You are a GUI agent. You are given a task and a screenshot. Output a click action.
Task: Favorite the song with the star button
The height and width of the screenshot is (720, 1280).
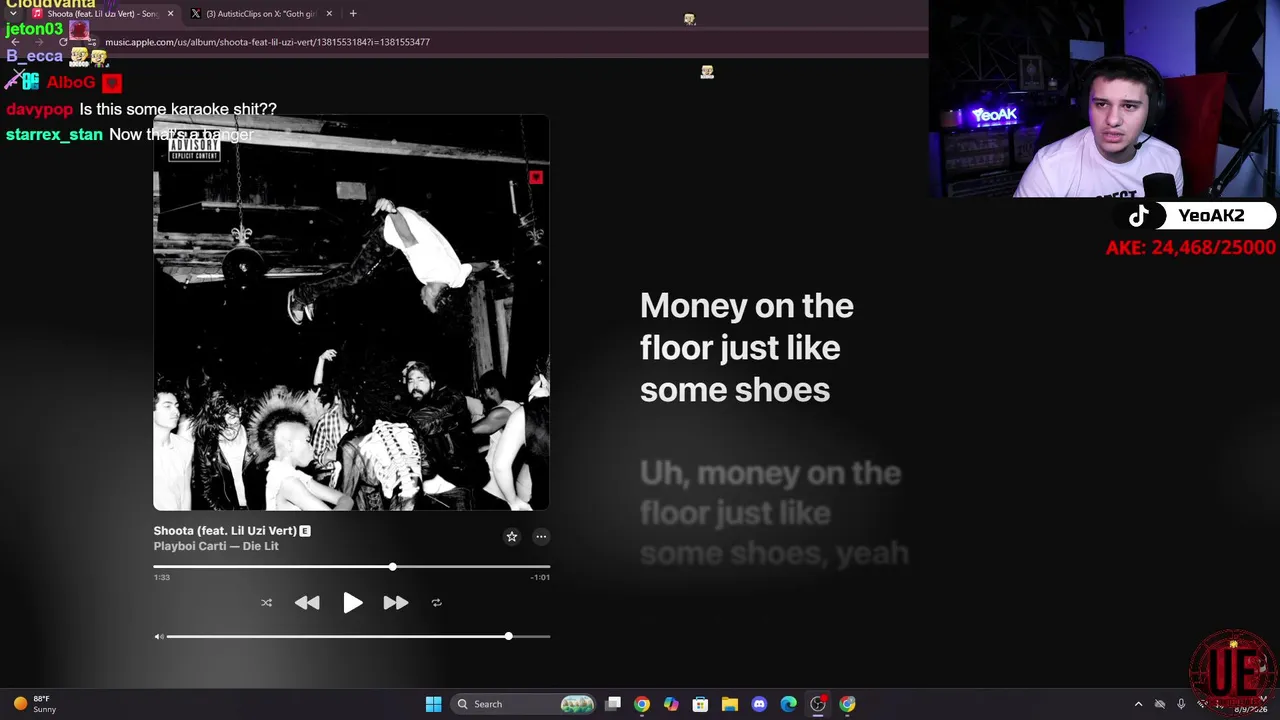click(x=511, y=537)
